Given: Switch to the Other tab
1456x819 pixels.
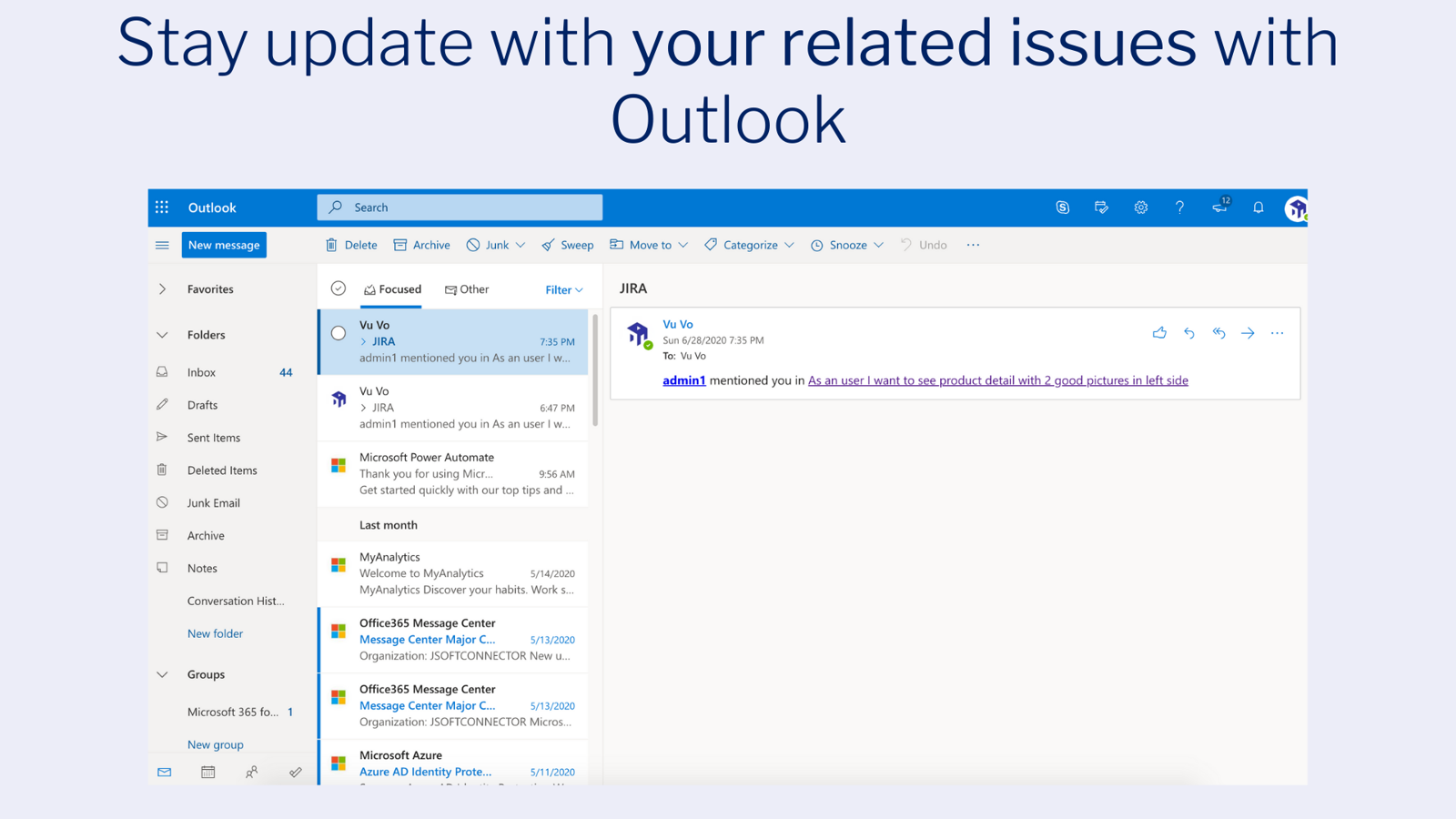Looking at the screenshot, I should (x=467, y=289).
